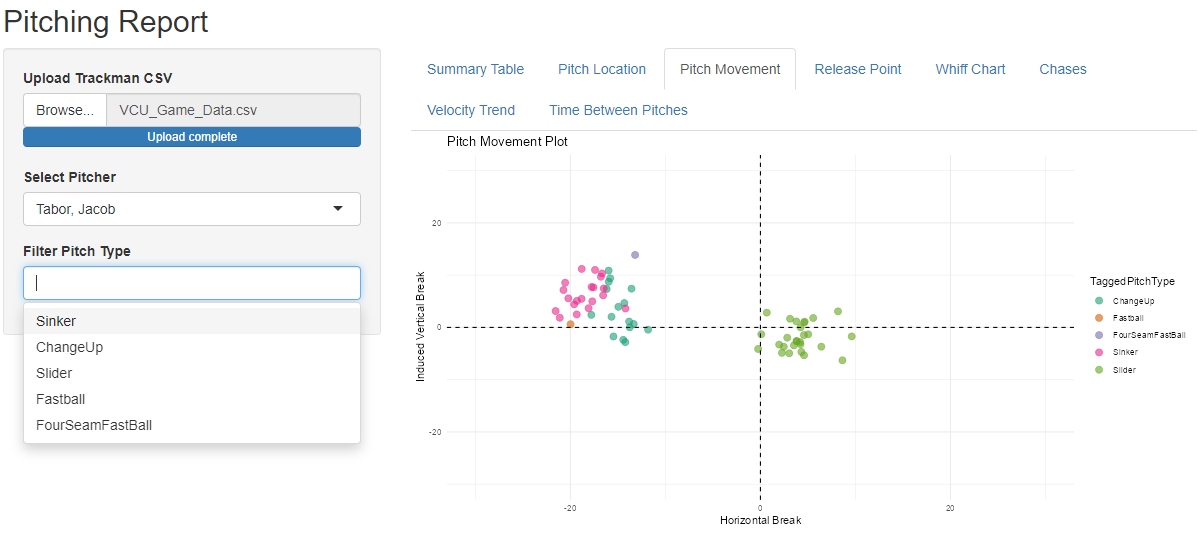Click the Slider legend green dot
The width and height of the screenshot is (1199, 559).
[1099, 369]
